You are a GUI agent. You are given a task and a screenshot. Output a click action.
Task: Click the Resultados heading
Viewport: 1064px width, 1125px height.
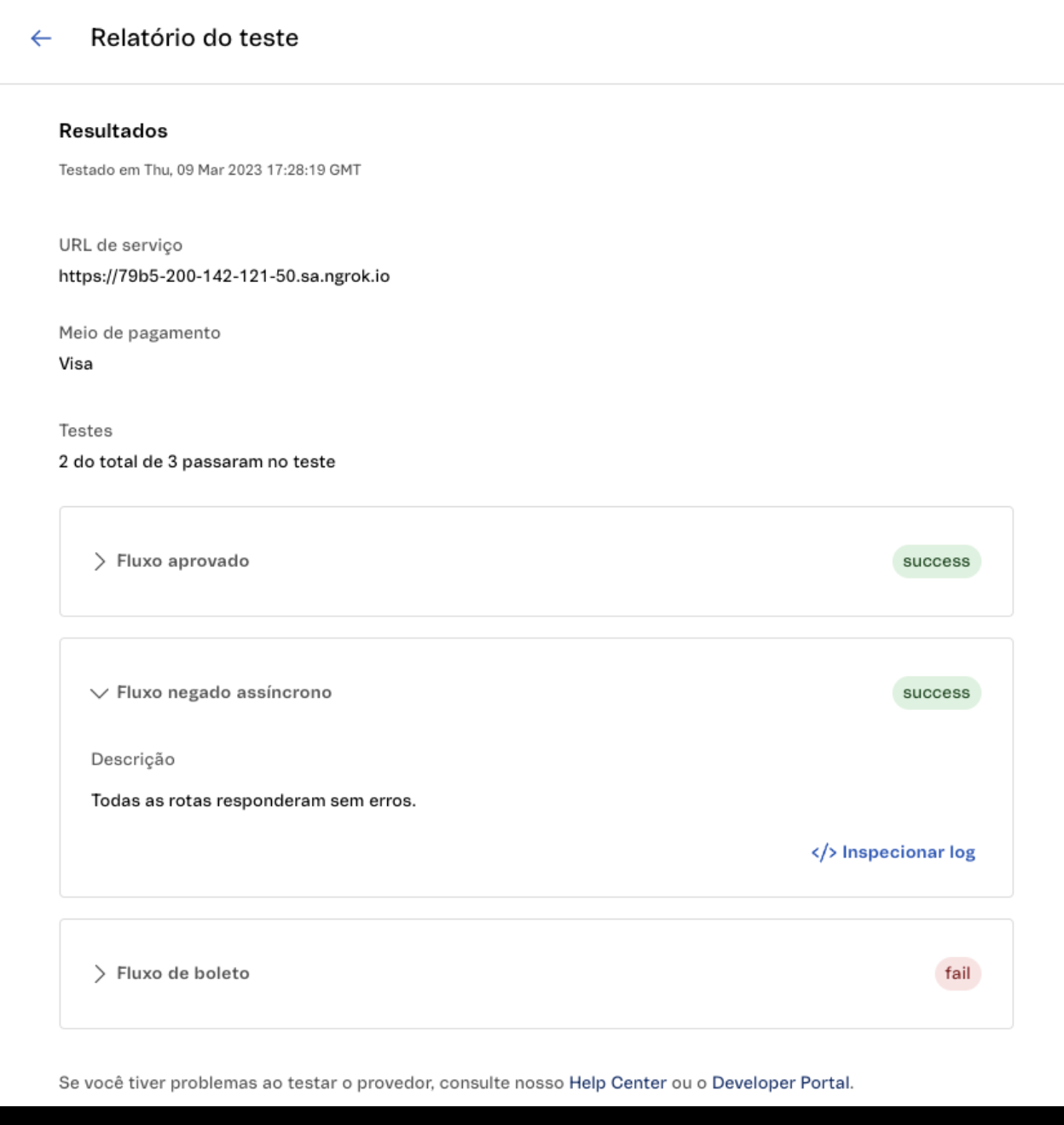[113, 130]
